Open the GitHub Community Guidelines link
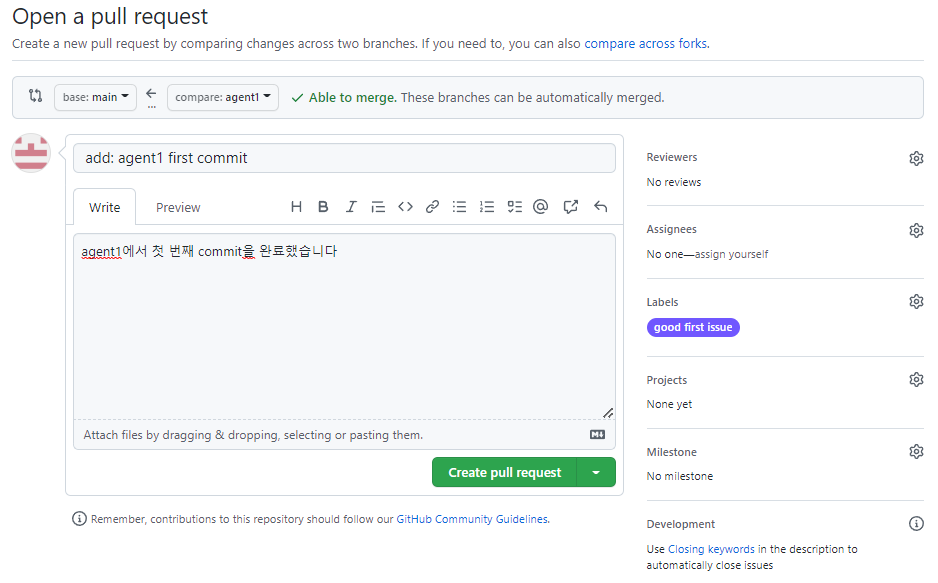938x583 pixels. (472, 519)
